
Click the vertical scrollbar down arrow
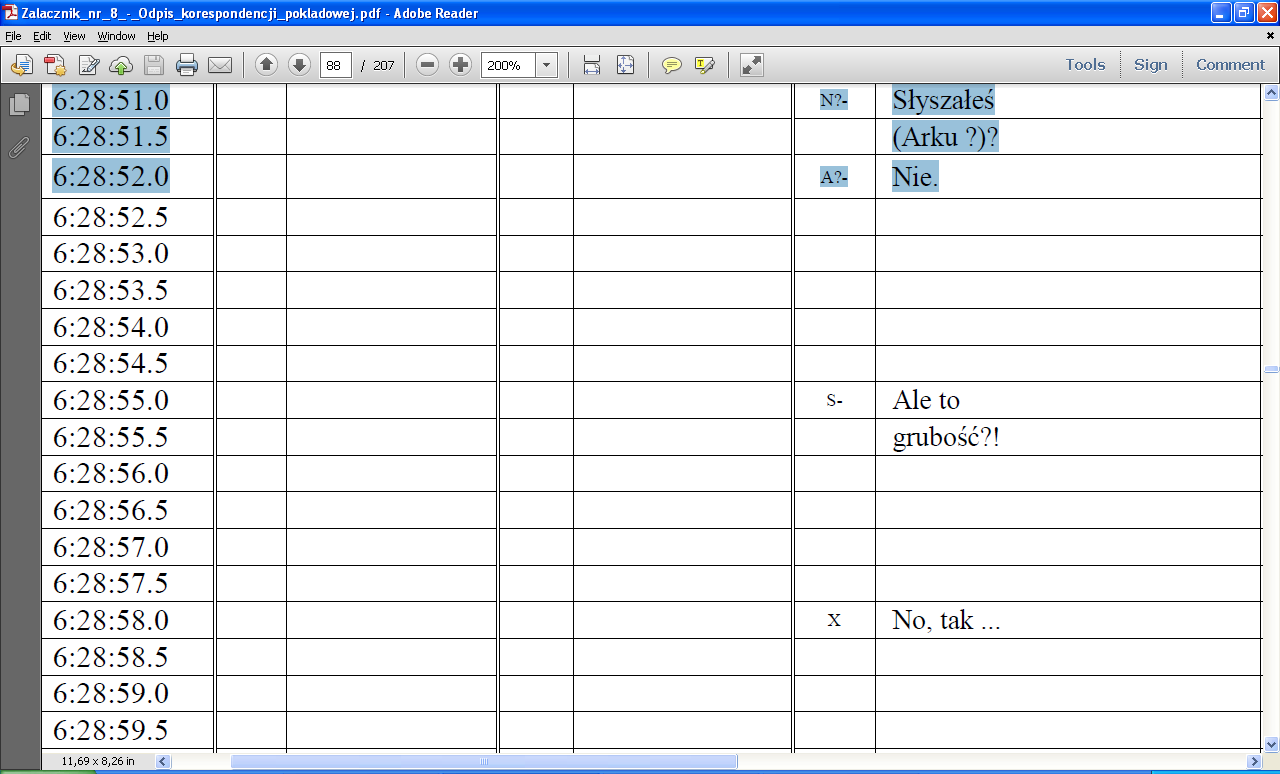pyautogui.click(x=1271, y=744)
